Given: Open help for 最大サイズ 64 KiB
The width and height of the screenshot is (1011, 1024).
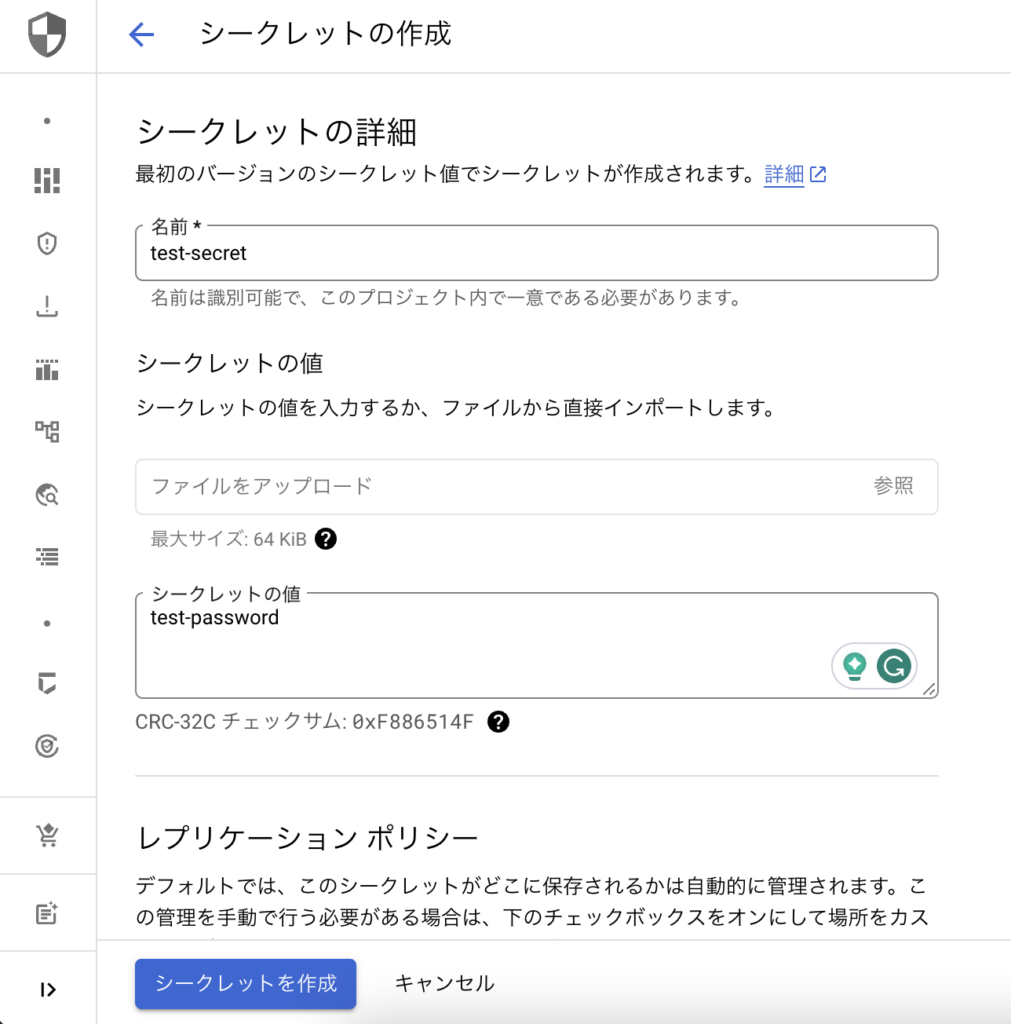Looking at the screenshot, I should tap(326, 539).
